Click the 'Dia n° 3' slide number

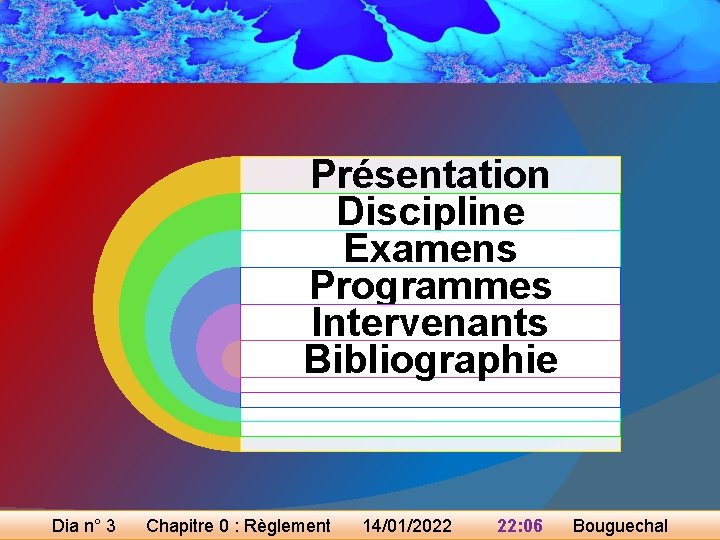point(84,525)
